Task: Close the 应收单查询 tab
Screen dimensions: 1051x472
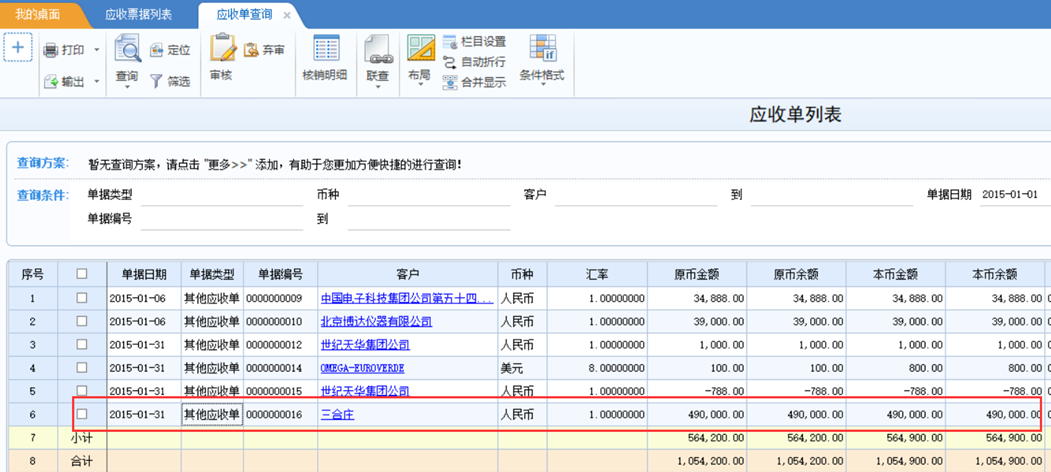Action: tap(287, 15)
